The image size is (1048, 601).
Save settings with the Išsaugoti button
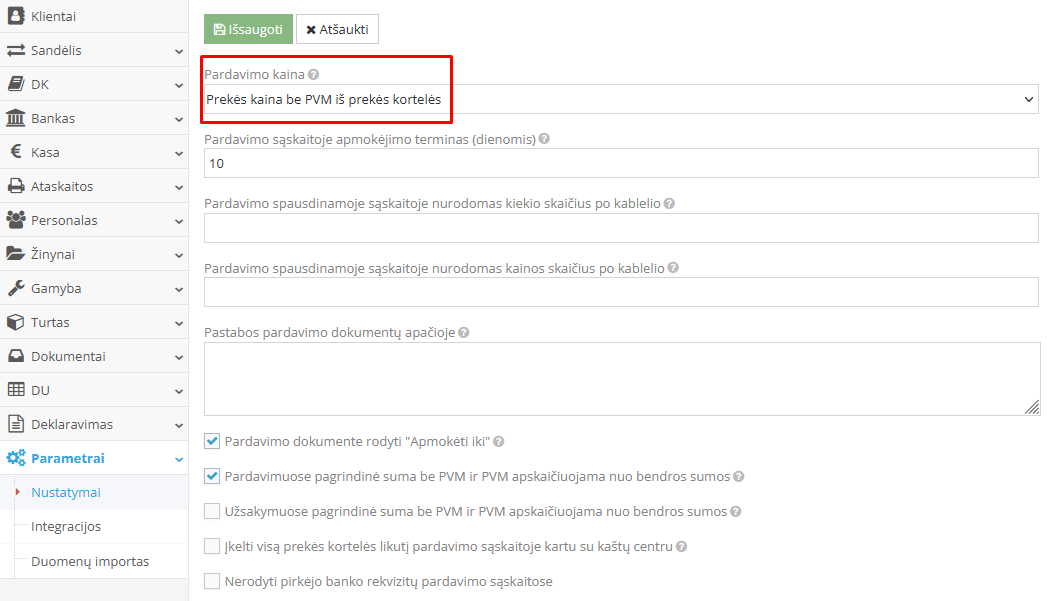(247, 29)
